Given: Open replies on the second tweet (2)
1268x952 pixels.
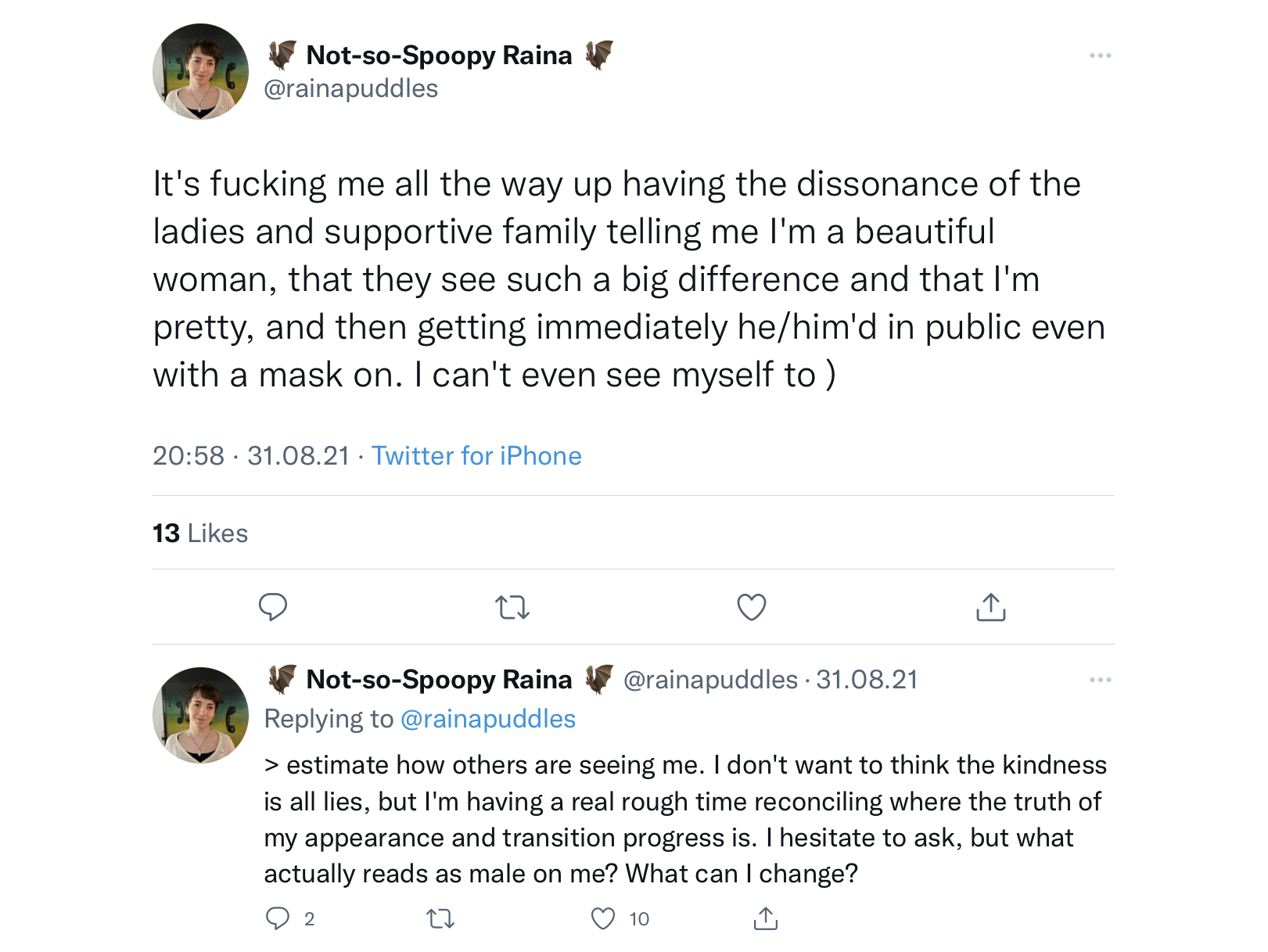Looking at the screenshot, I should tap(290, 918).
